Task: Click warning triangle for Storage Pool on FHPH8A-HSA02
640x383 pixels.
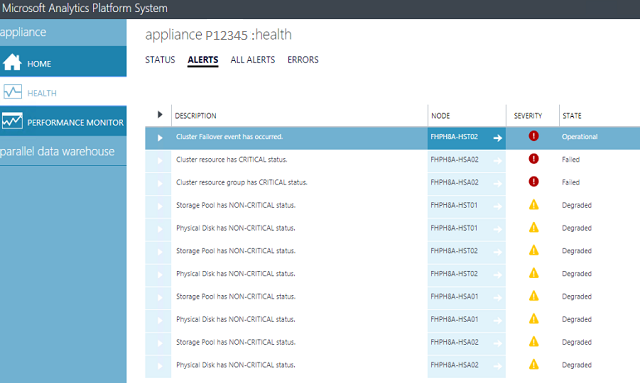Action: [x=533, y=342]
